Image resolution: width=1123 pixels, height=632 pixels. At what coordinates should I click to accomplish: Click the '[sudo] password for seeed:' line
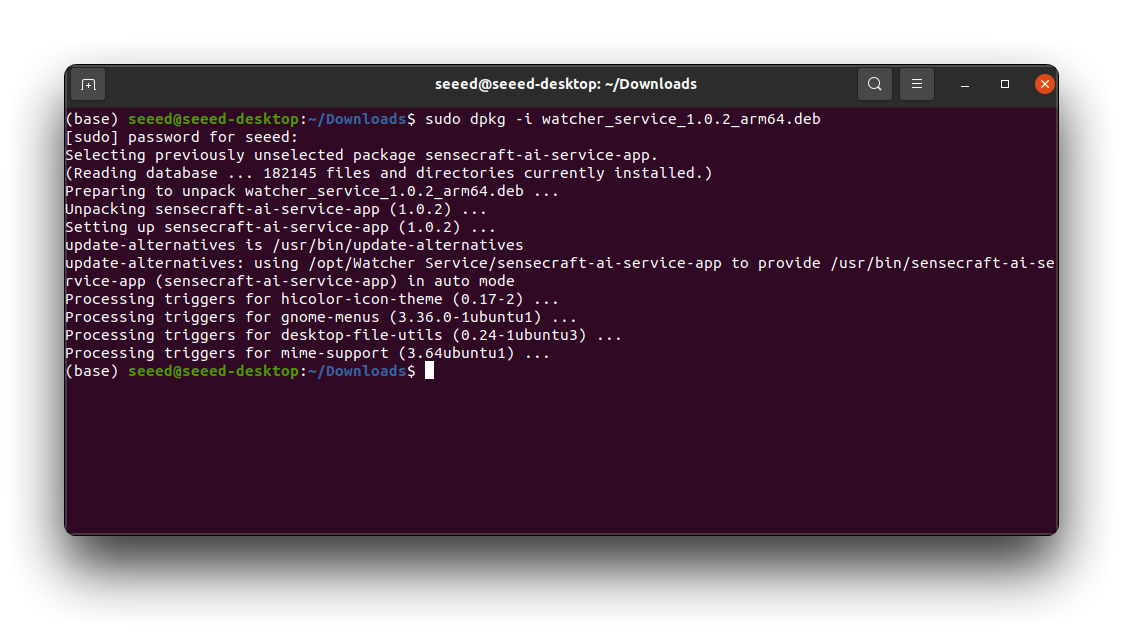pos(181,137)
